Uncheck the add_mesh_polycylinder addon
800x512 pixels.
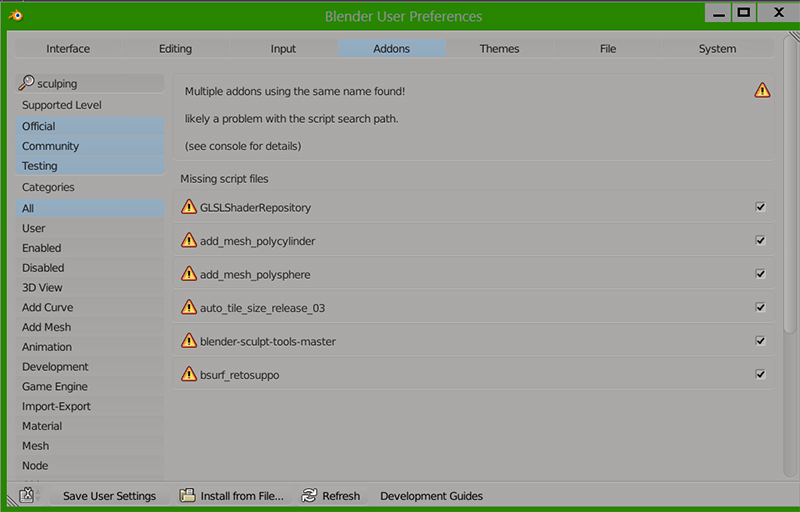click(760, 240)
